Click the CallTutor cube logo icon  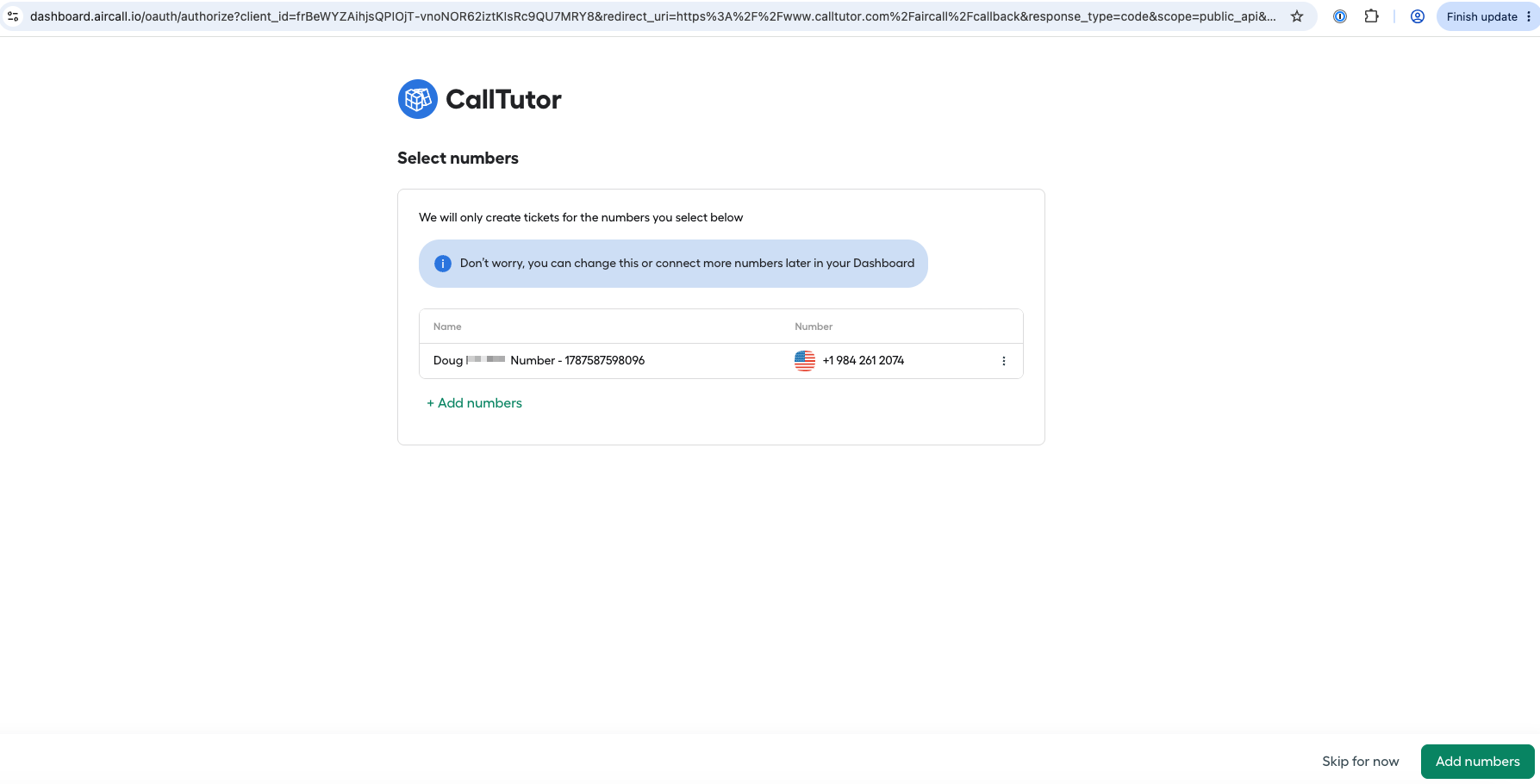click(x=418, y=99)
